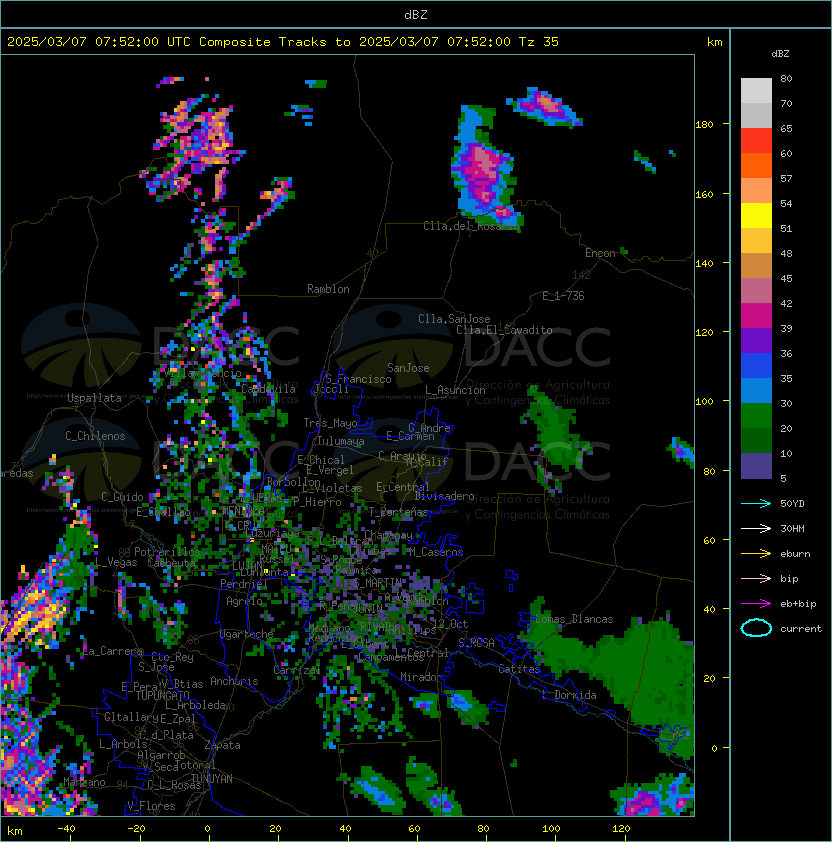This screenshot has width=832, height=842.
Task: Click the Divisadero label
Action: pos(444,496)
